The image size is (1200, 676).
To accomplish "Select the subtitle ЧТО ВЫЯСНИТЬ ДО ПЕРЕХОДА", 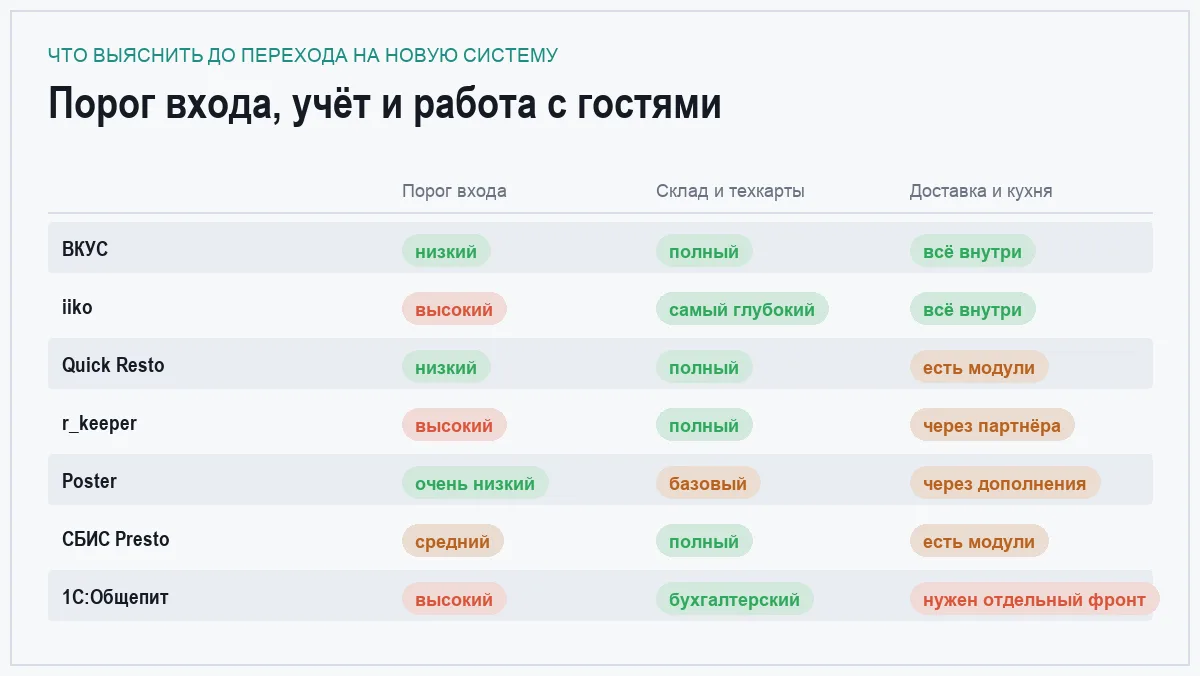I will [303, 55].
